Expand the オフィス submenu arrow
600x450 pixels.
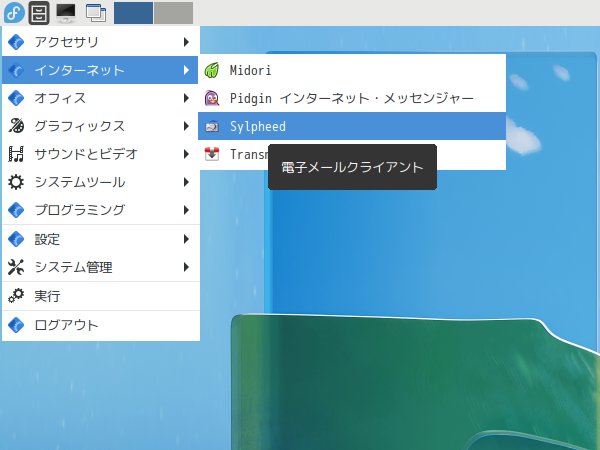point(186,98)
